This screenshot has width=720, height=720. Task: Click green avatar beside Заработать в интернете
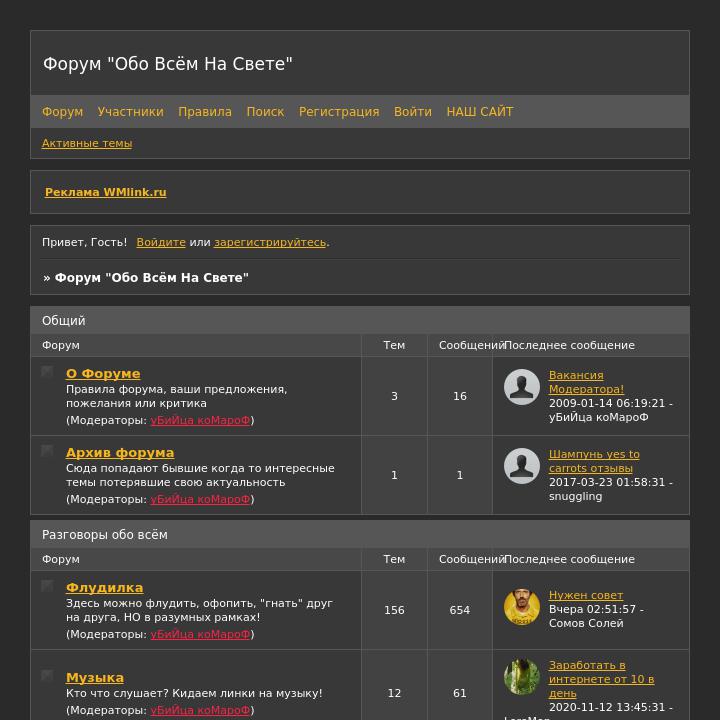522,677
